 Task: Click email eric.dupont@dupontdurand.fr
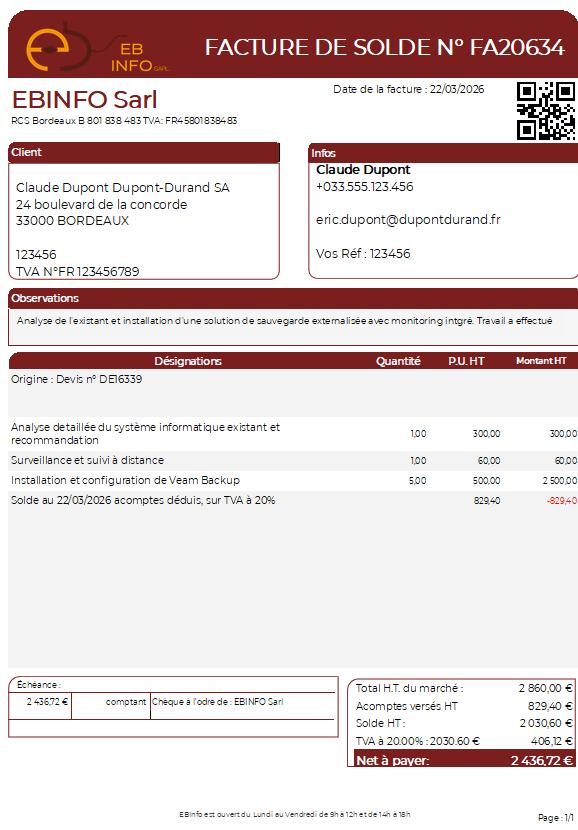(408, 220)
